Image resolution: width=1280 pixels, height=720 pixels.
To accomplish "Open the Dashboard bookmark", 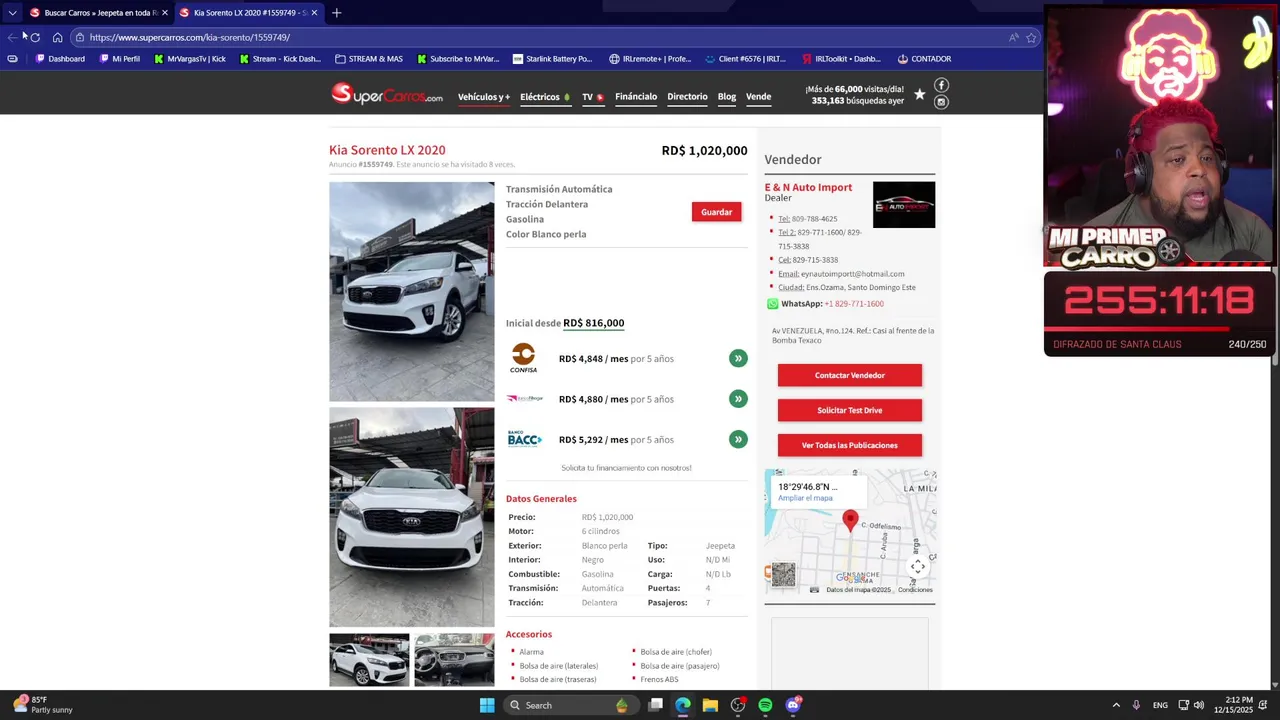I will pos(60,59).
